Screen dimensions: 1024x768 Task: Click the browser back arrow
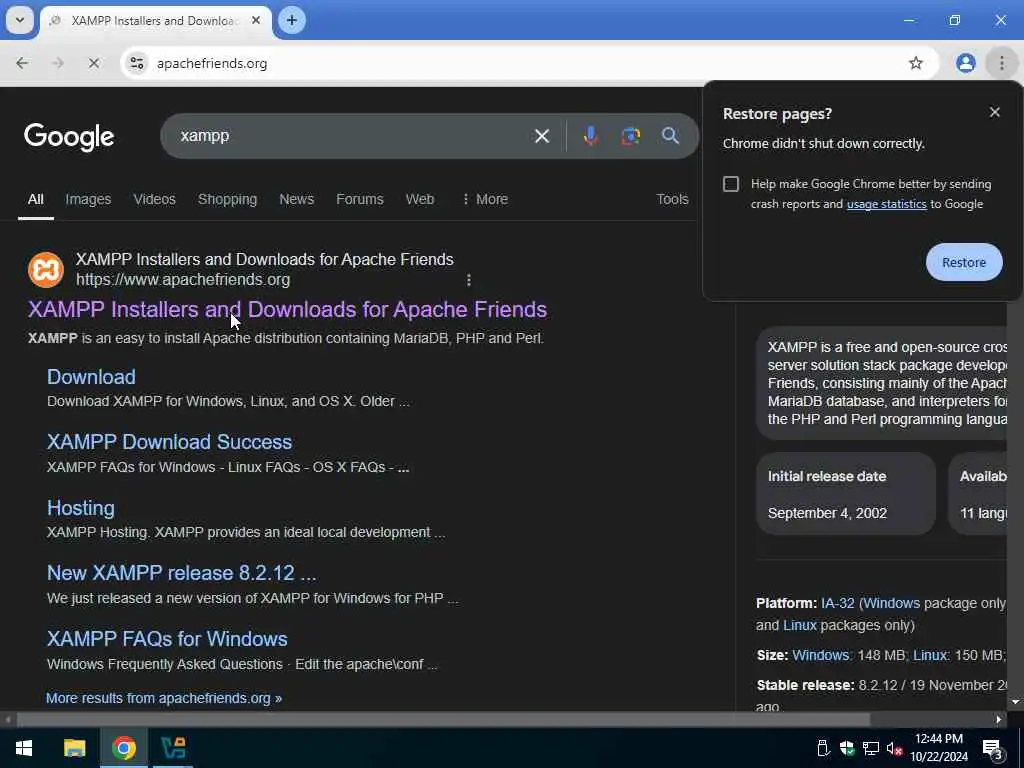(x=22, y=63)
